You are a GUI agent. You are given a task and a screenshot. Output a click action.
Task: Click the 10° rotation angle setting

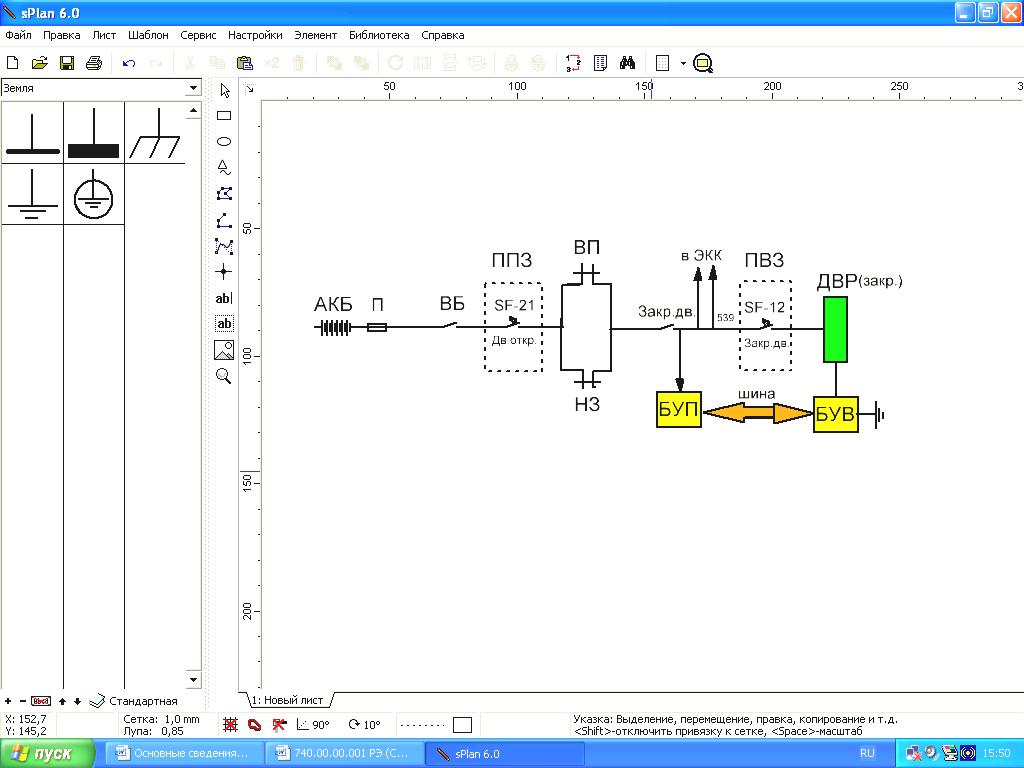pyautogui.click(x=364, y=724)
